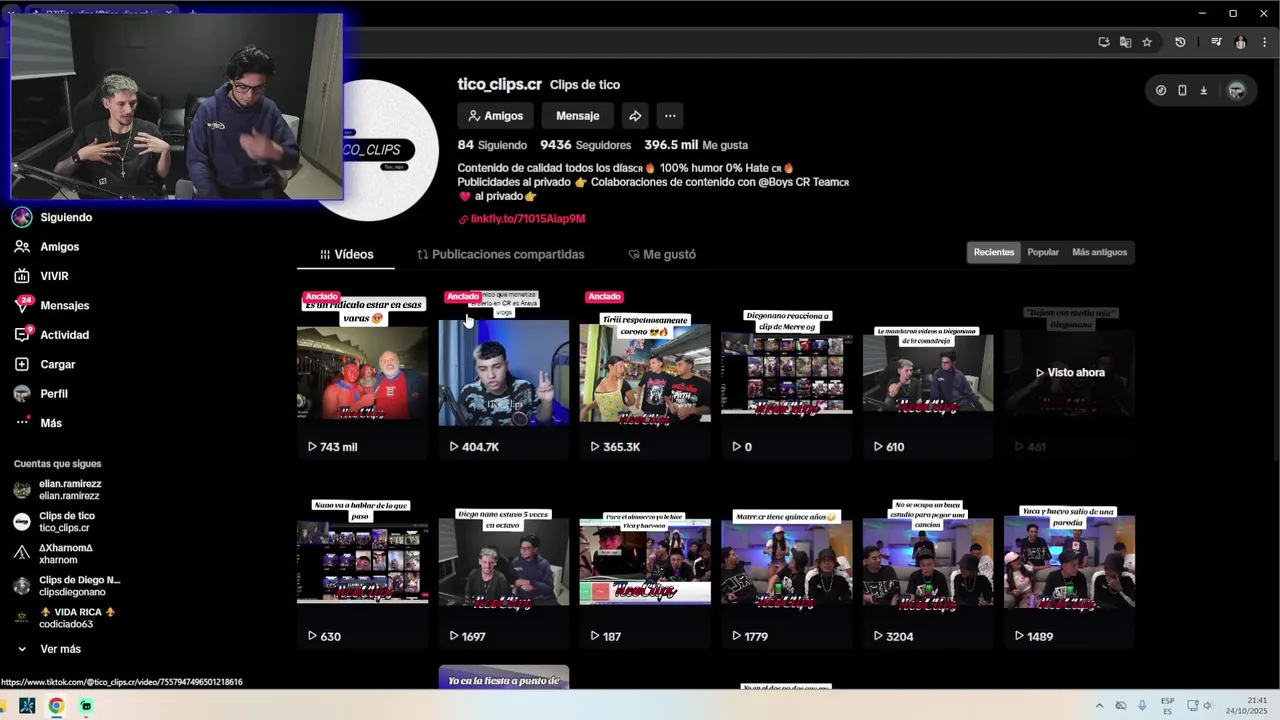This screenshot has width=1280, height=720.
Task: Click the translate page icon
Action: [x=1125, y=42]
